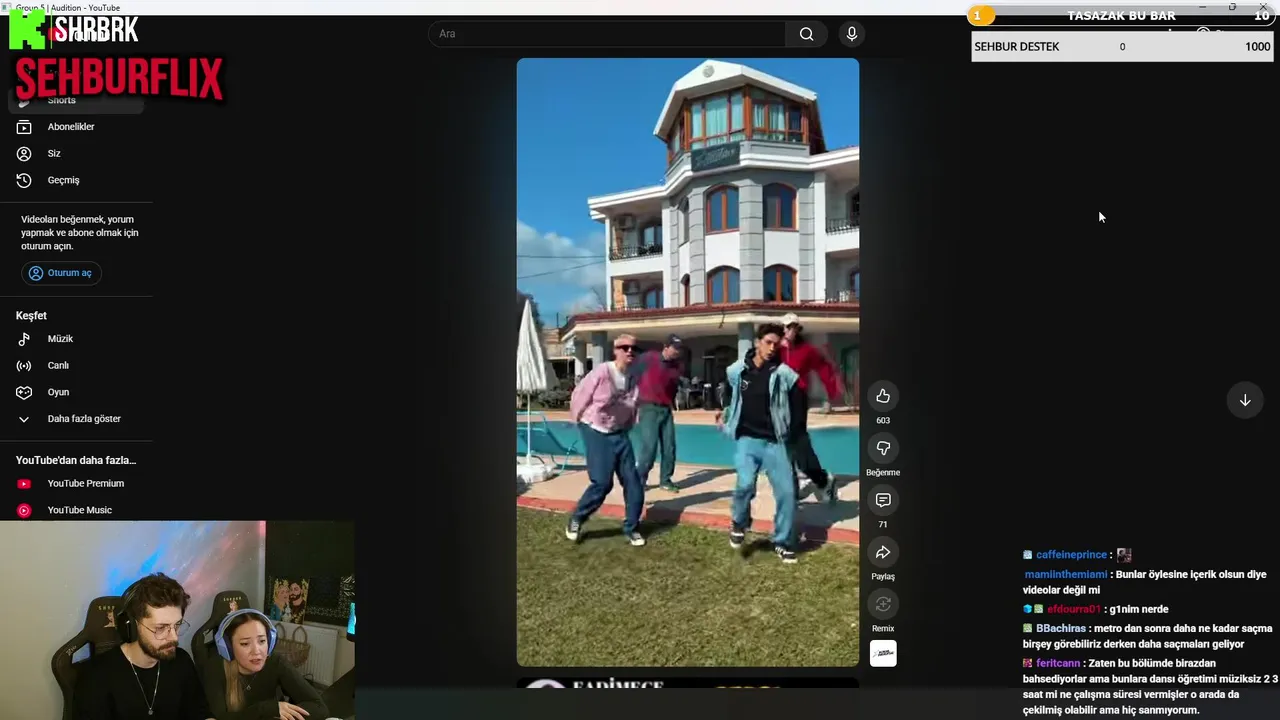
Task: Dislike the video via Beğenme button
Action: tap(883, 448)
